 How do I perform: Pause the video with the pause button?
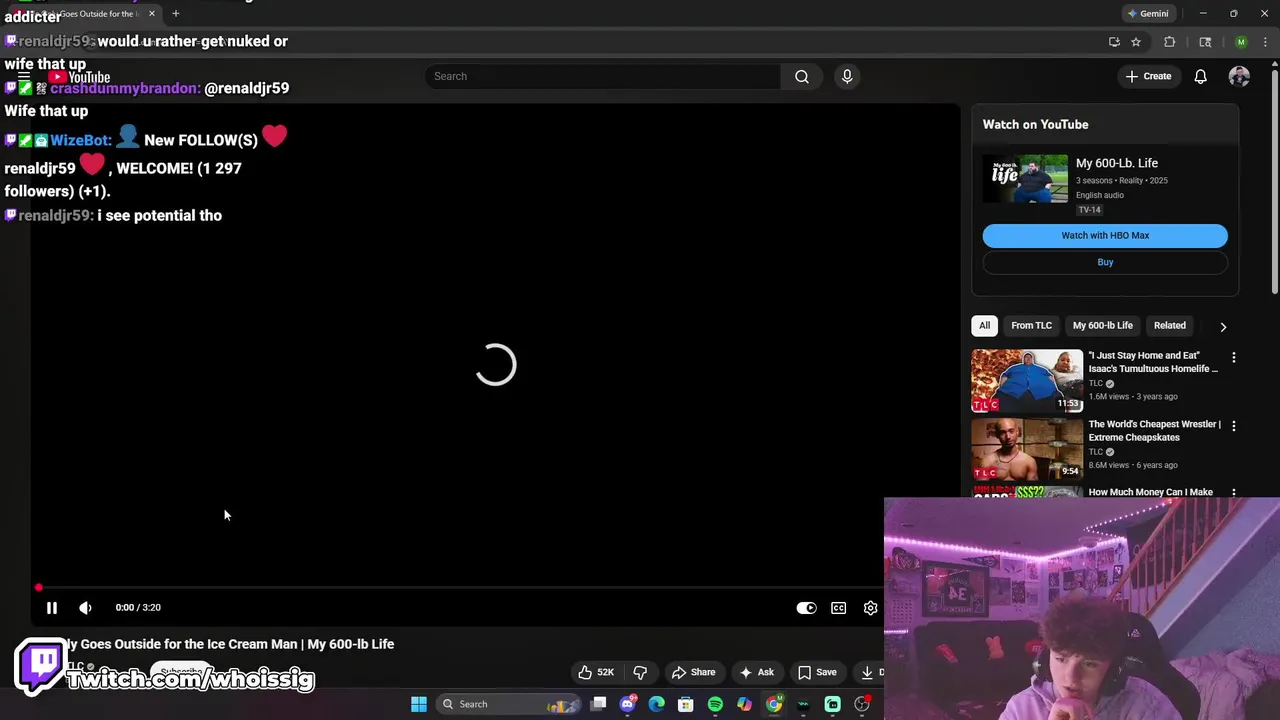pyautogui.click(x=52, y=607)
